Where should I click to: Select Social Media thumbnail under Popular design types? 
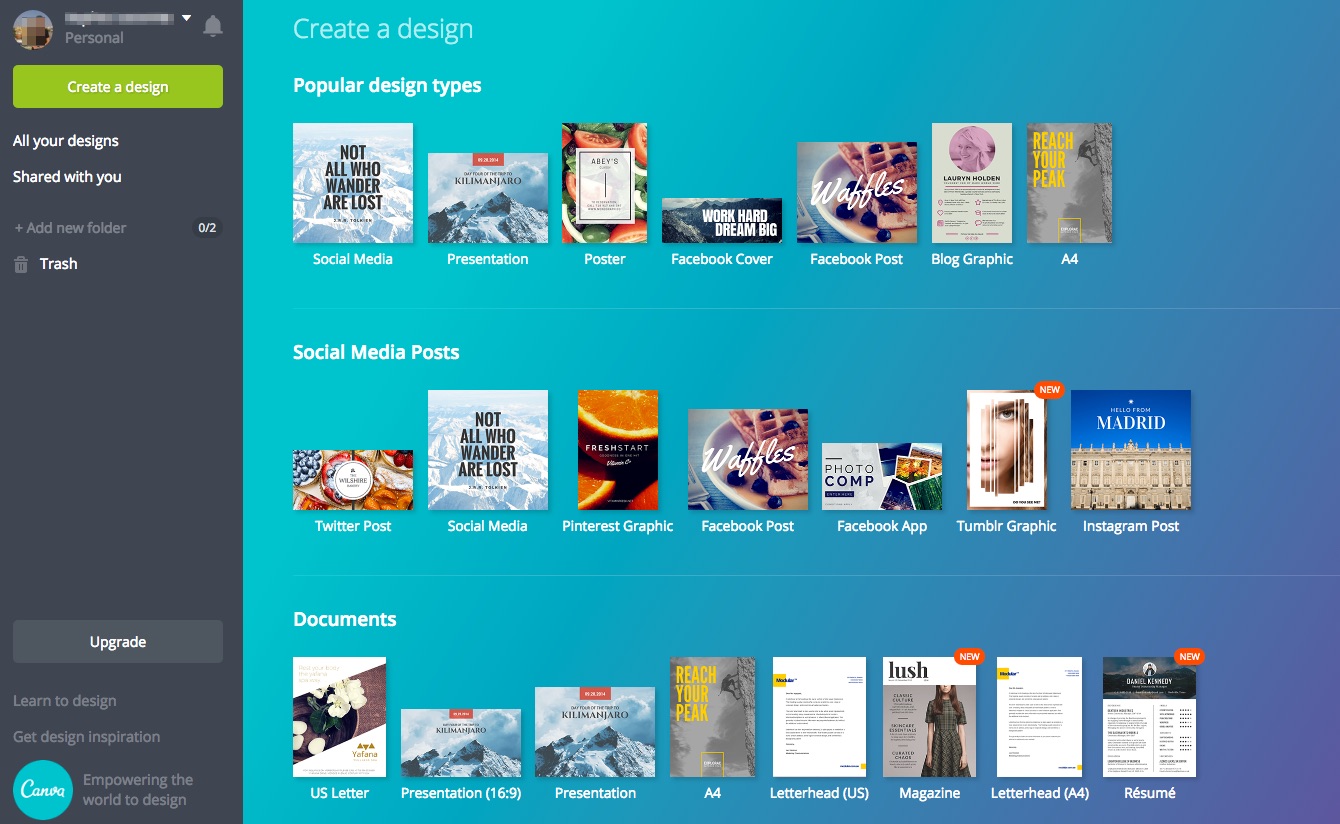point(353,183)
